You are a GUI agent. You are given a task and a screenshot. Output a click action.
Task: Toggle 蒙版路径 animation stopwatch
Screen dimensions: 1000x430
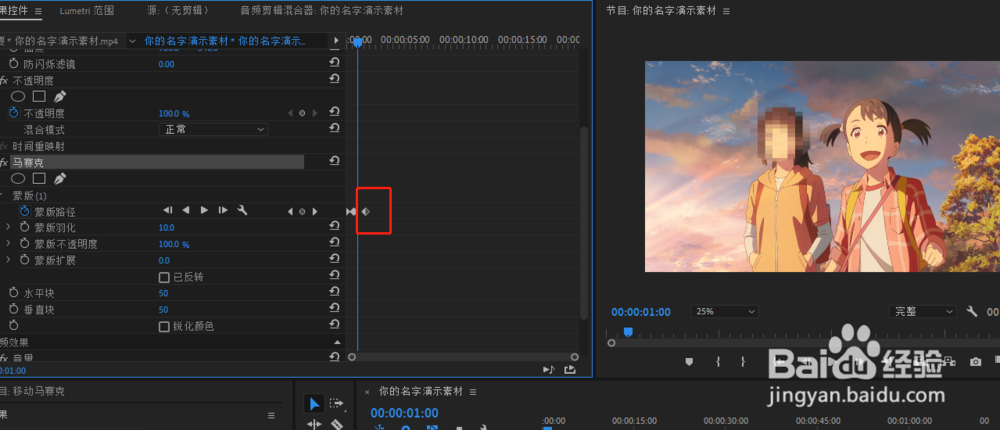tap(25, 211)
